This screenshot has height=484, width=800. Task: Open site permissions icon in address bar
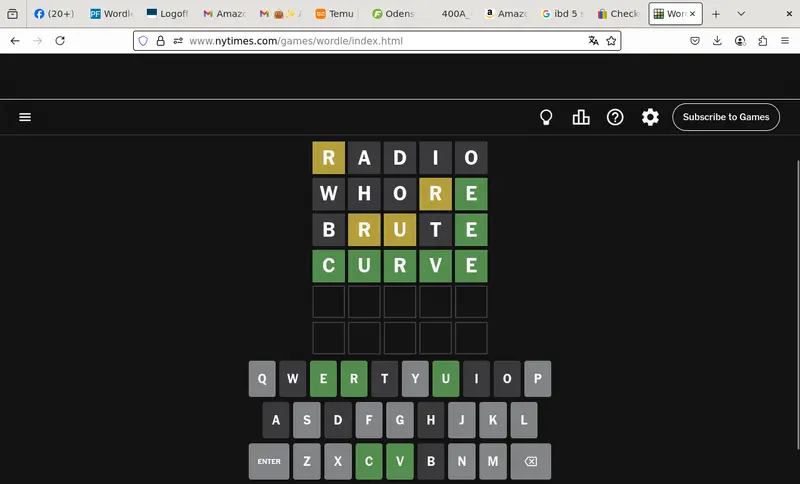178,41
